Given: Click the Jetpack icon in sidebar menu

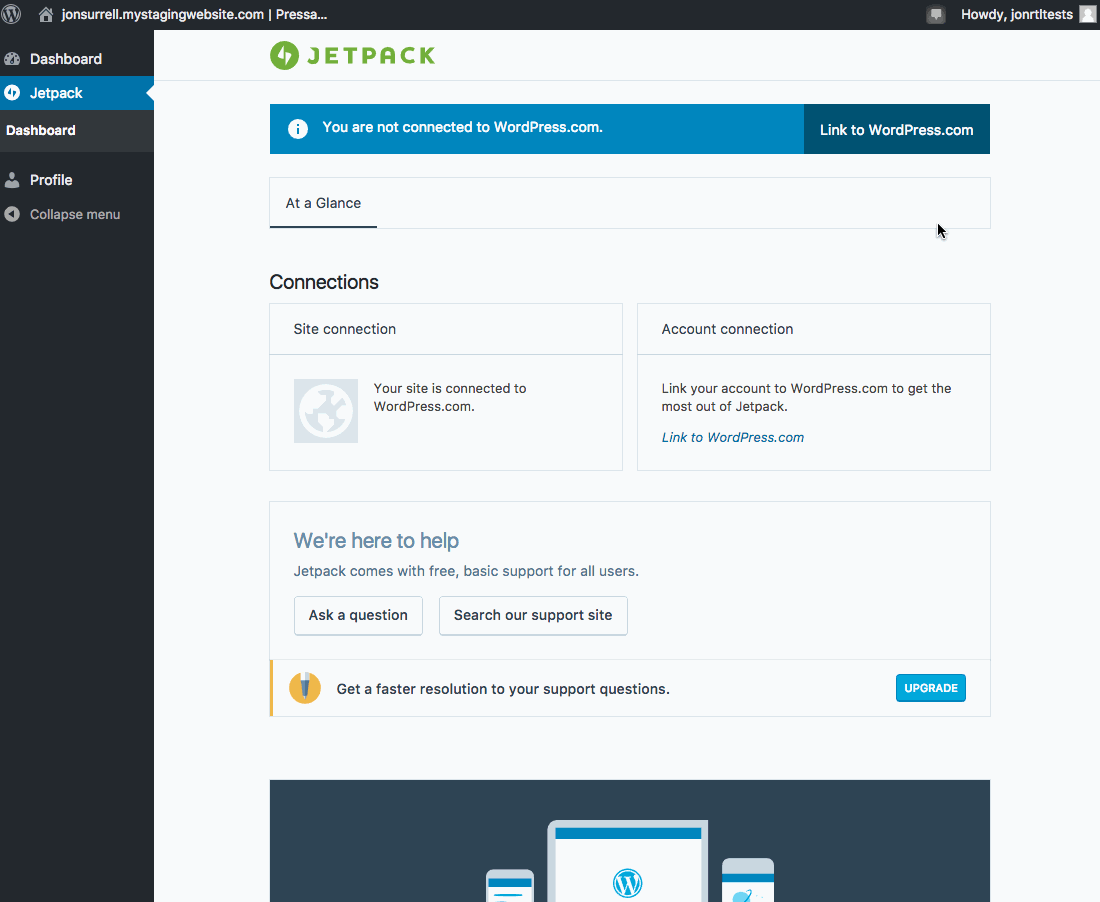Looking at the screenshot, I should 12,93.
